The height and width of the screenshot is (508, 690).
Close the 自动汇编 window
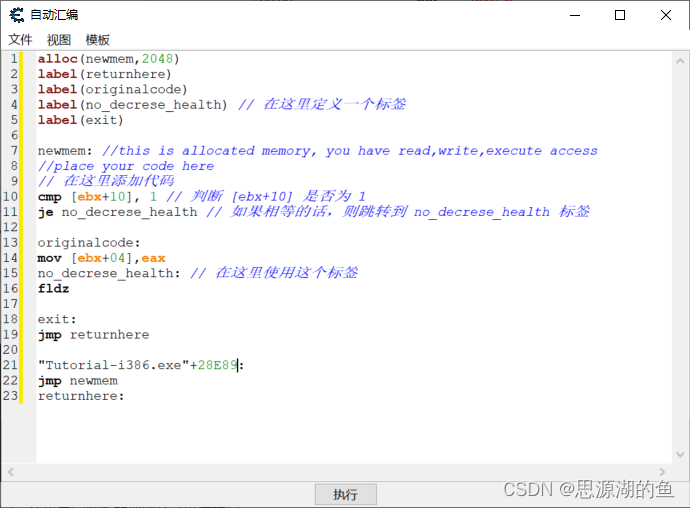point(666,15)
